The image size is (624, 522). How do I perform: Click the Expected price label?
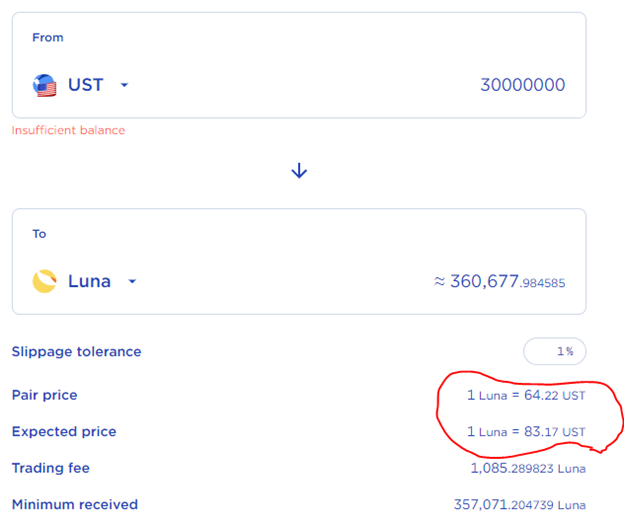click(64, 432)
